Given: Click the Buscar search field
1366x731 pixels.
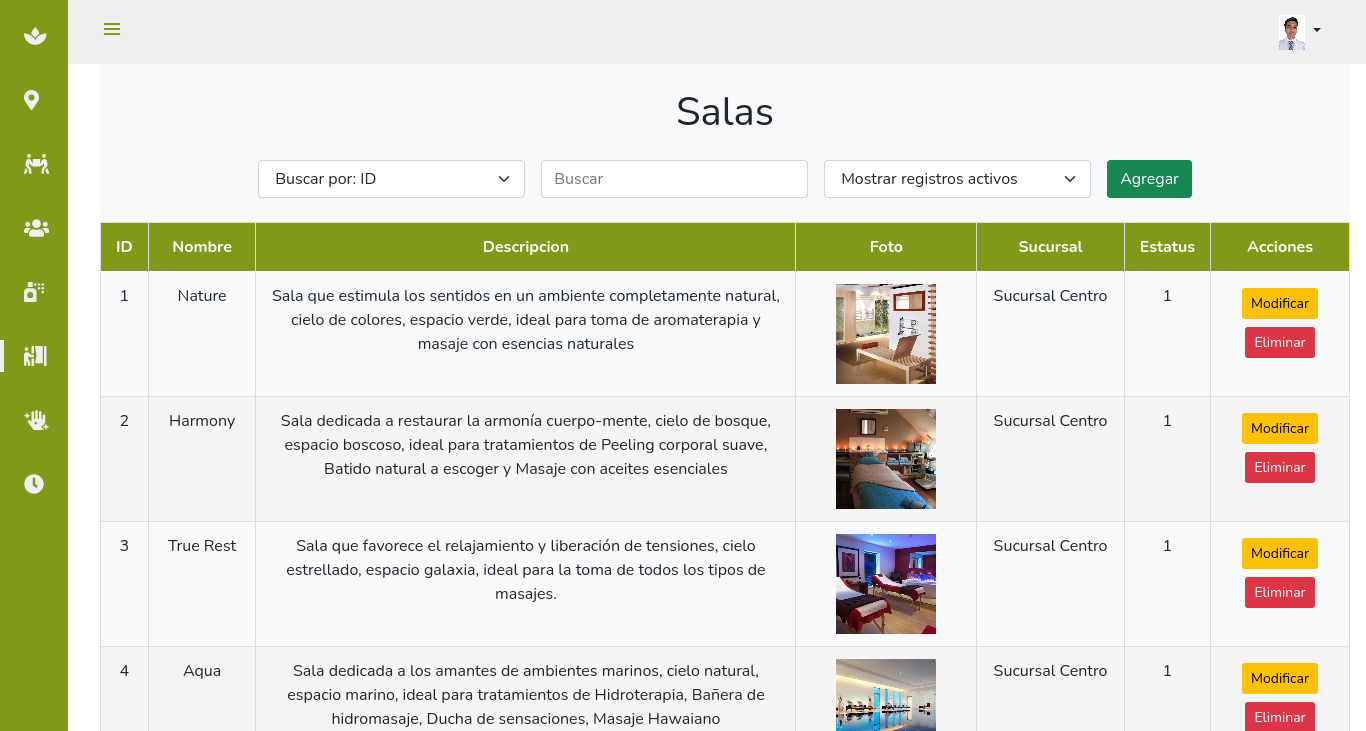Looking at the screenshot, I should 674,179.
